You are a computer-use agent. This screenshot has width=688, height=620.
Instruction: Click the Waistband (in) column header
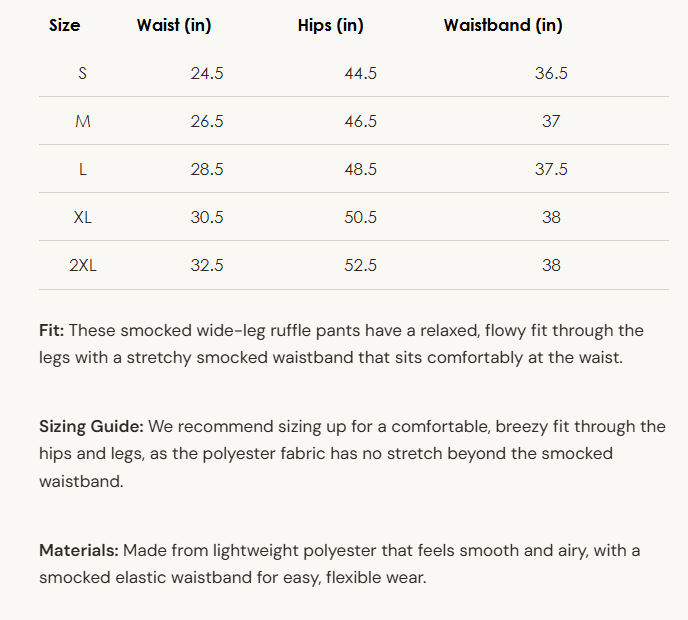tap(503, 25)
